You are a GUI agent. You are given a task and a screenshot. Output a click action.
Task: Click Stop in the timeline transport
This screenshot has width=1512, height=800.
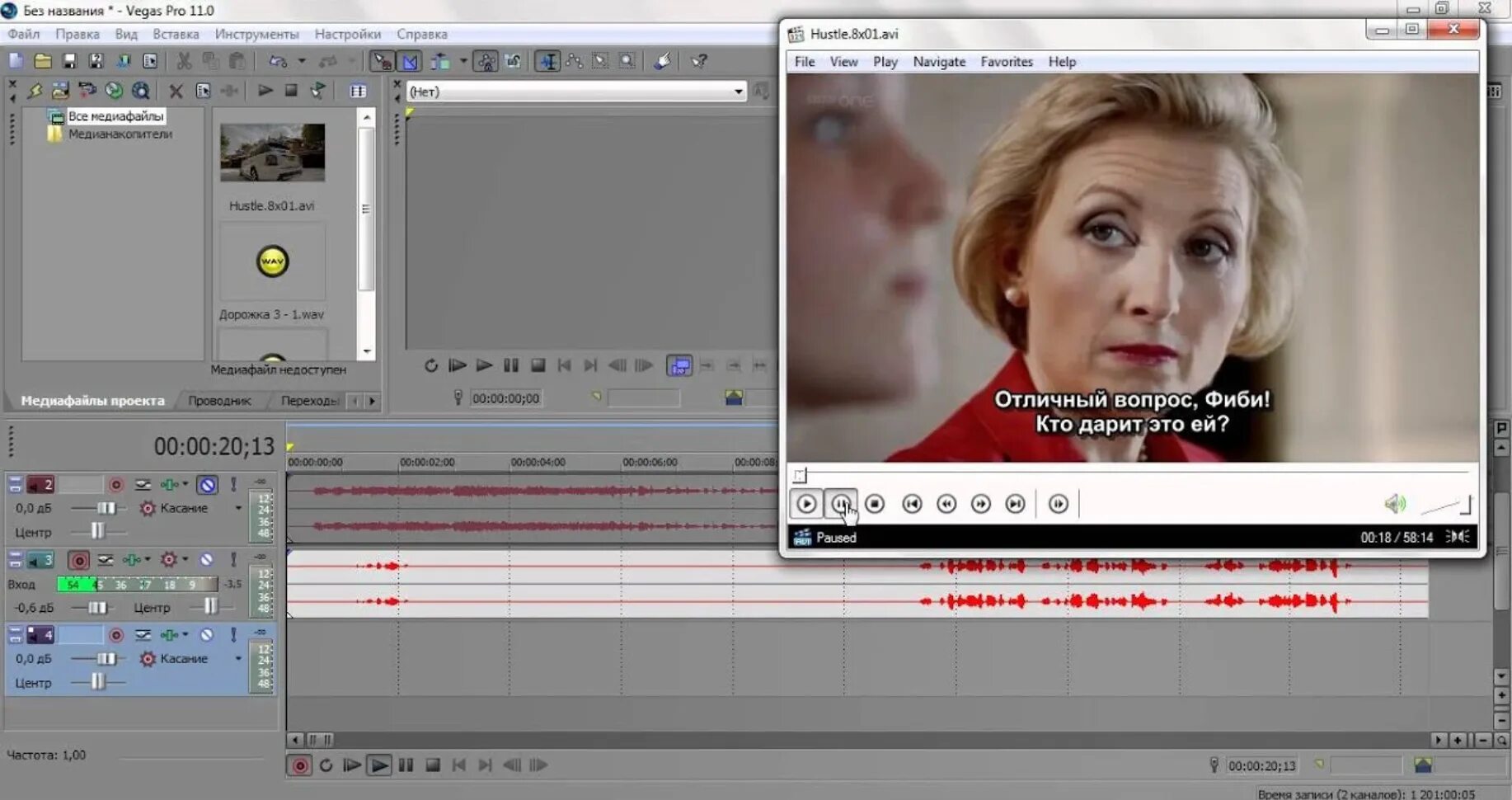pos(432,765)
